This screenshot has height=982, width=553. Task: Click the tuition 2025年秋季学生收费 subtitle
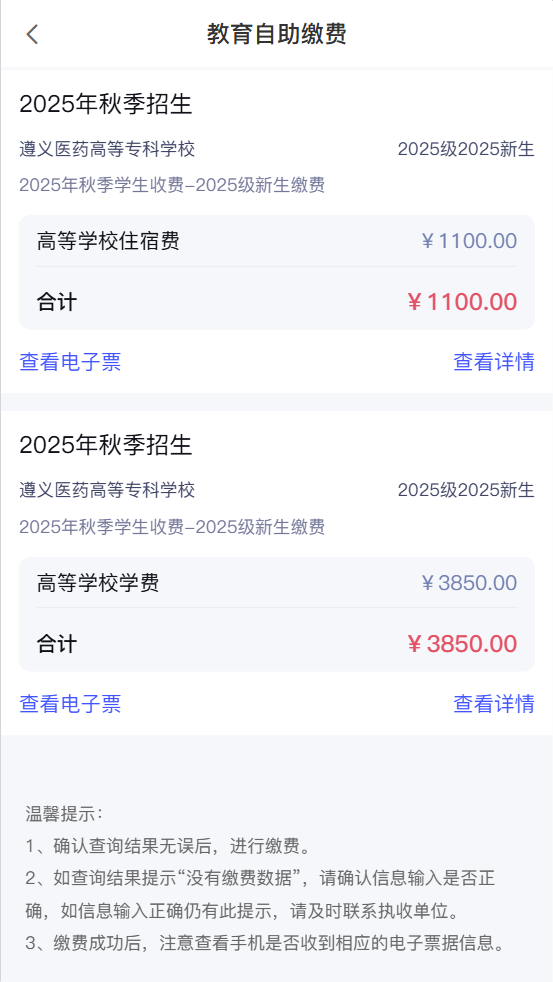[x=172, y=527]
